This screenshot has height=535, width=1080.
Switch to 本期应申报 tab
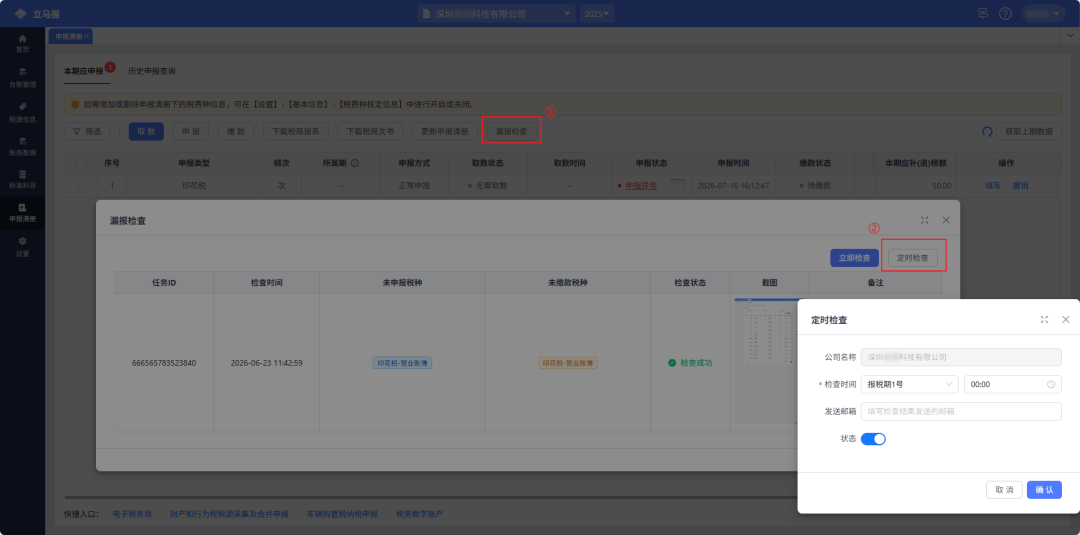coord(83,71)
